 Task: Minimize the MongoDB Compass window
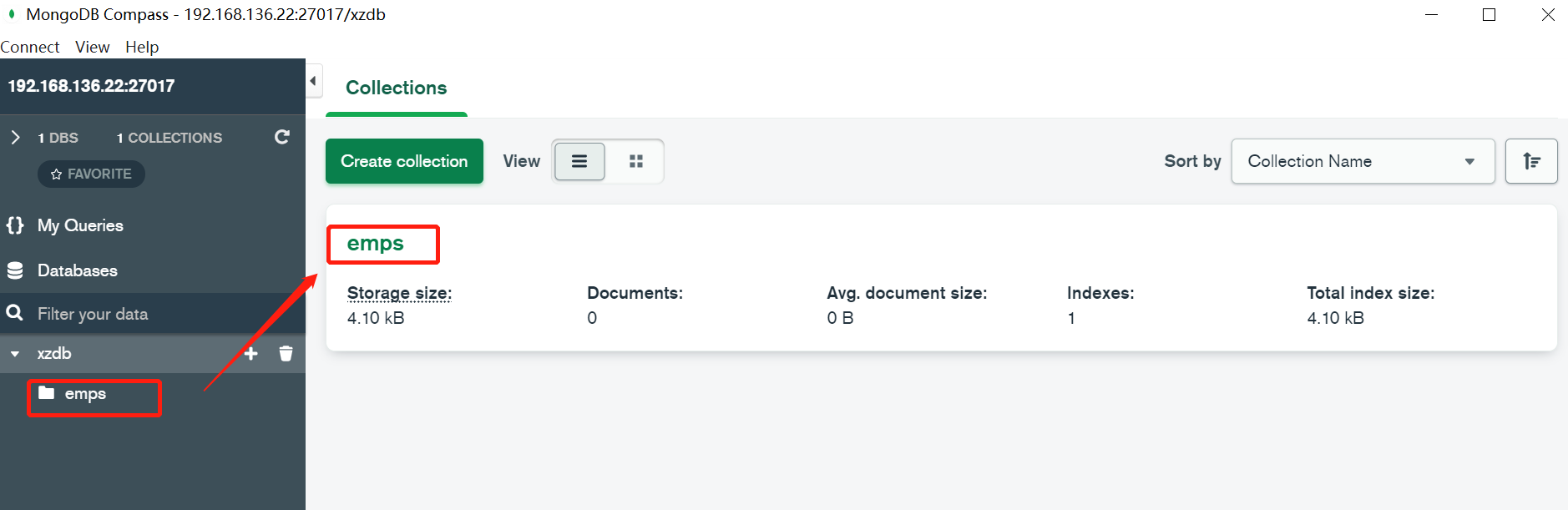(1432, 14)
